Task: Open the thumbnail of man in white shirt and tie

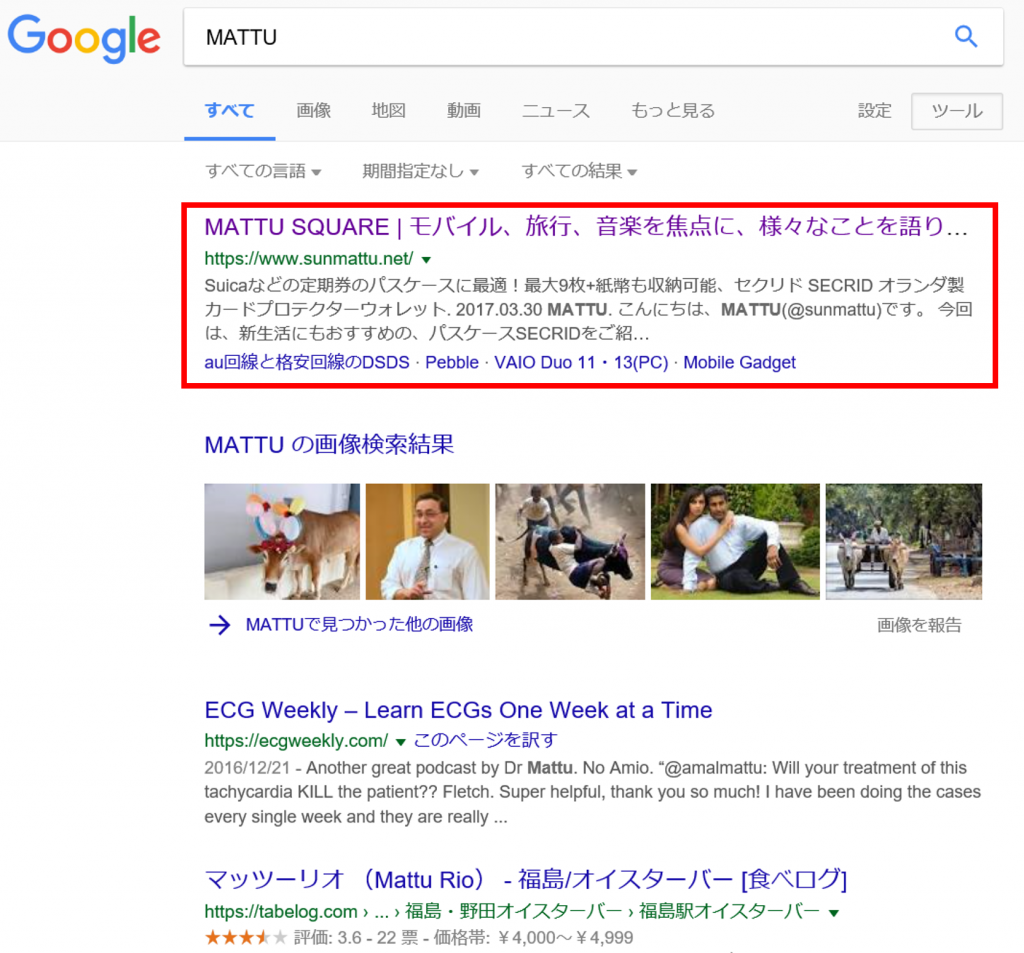Action: [x=427, y=541]
